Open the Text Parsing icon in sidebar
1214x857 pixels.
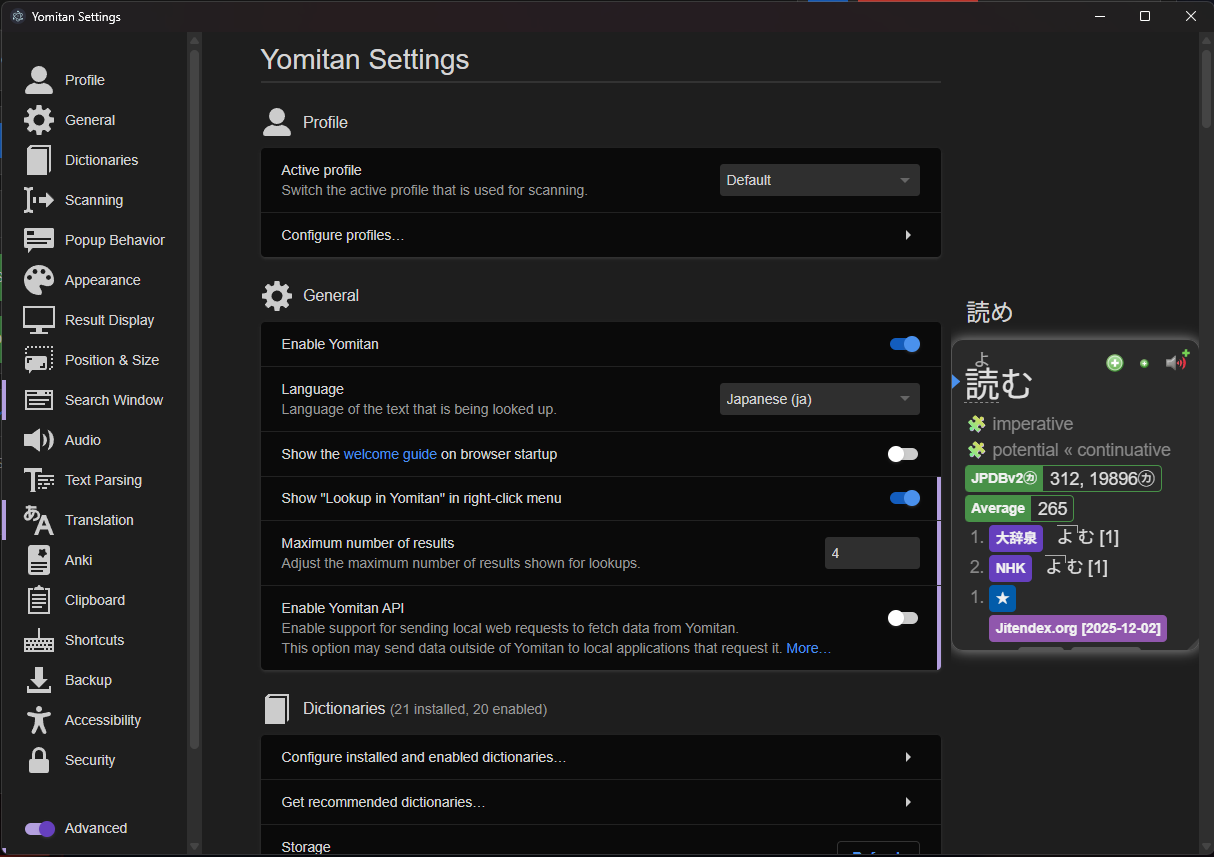point(39,480)
